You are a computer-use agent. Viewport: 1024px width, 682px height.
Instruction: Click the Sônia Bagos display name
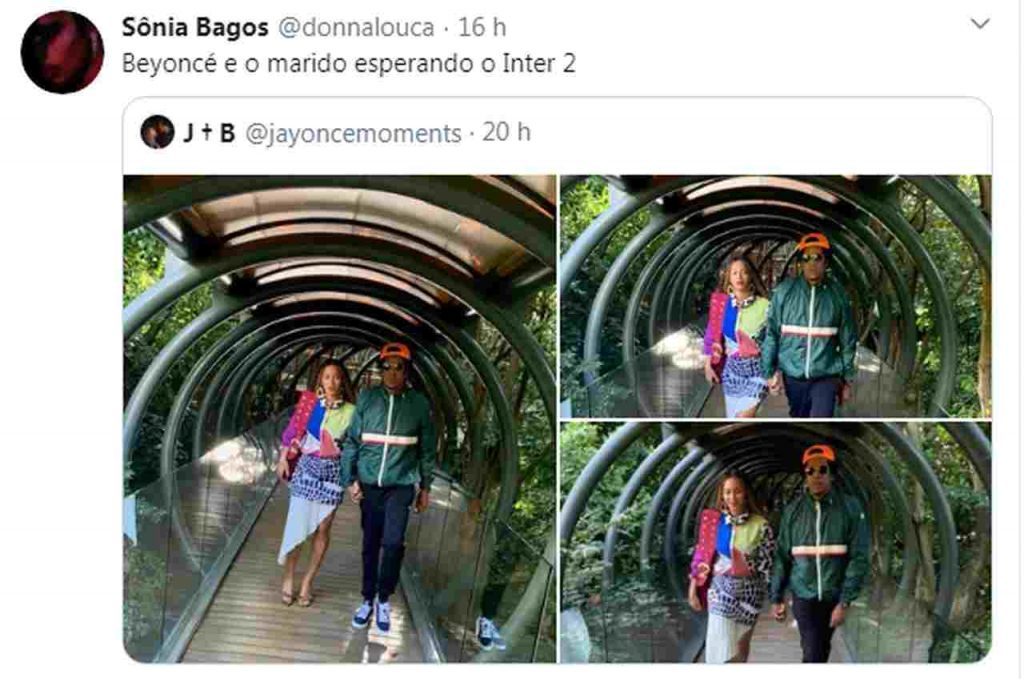[x=195, y=27]
